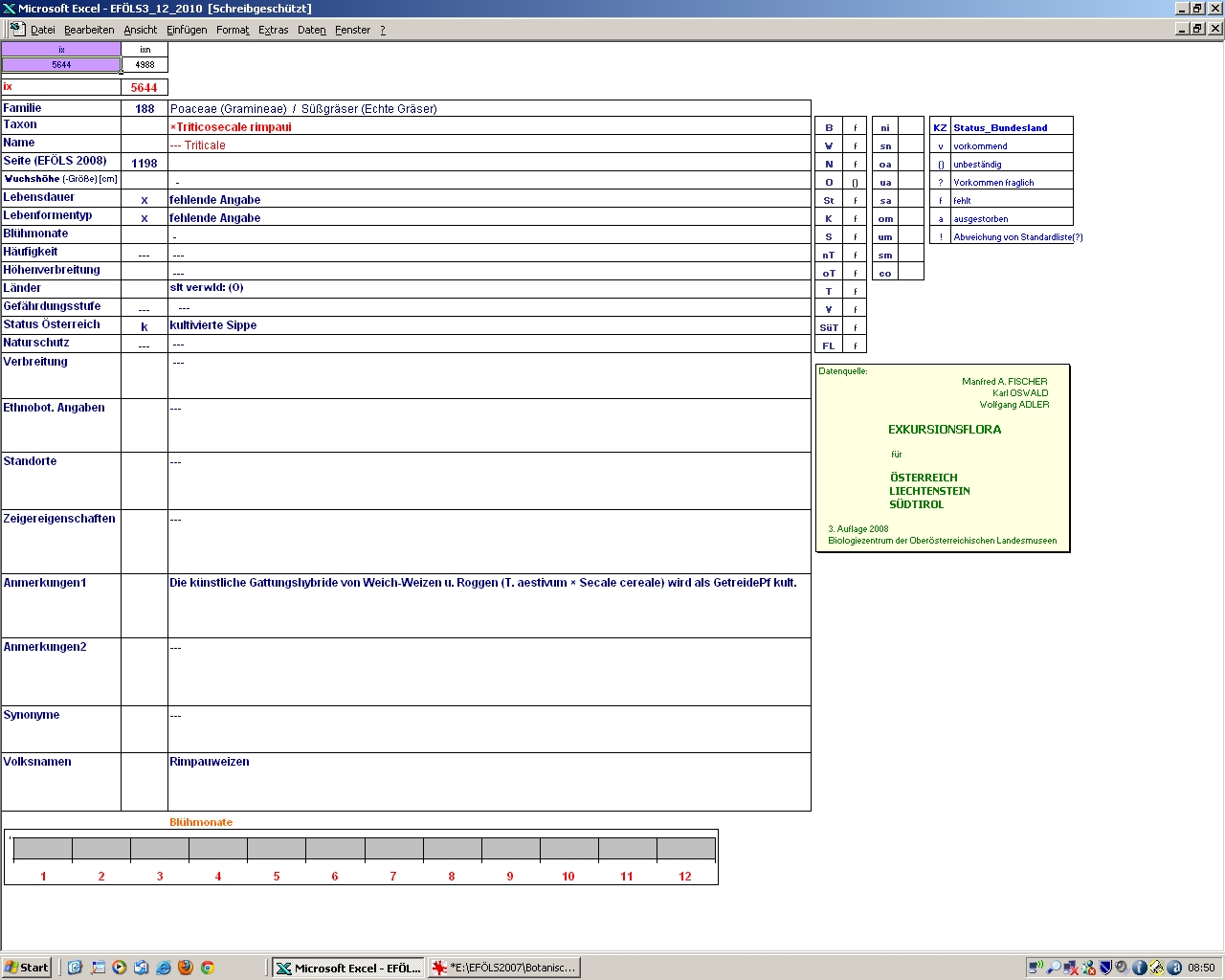The image size is (1225, 980).
Task: Click the Exkursionsflora data source box
Action: tap(943, 458)
